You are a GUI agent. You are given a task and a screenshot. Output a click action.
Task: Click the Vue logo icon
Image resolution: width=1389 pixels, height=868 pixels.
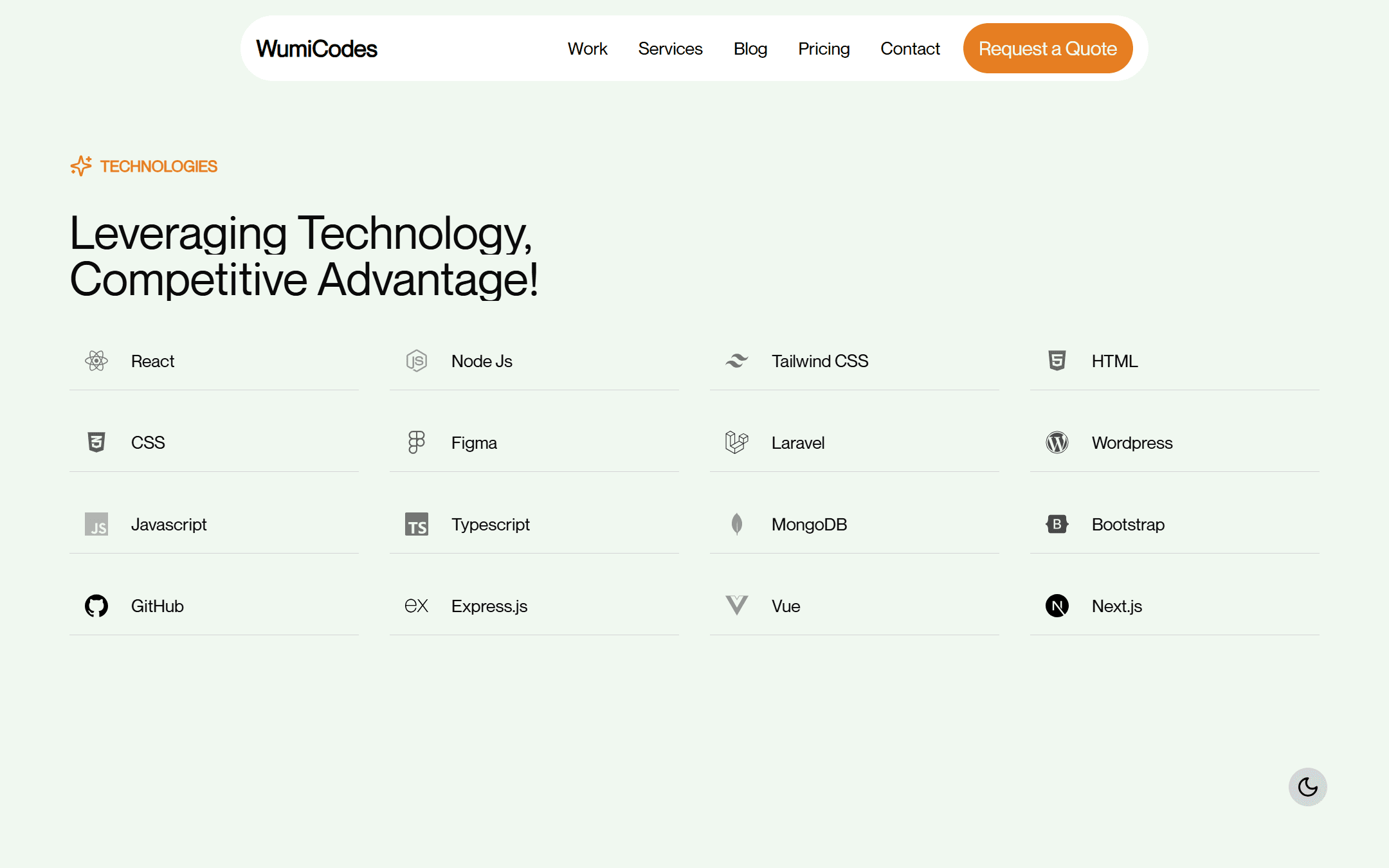point(737,606)
